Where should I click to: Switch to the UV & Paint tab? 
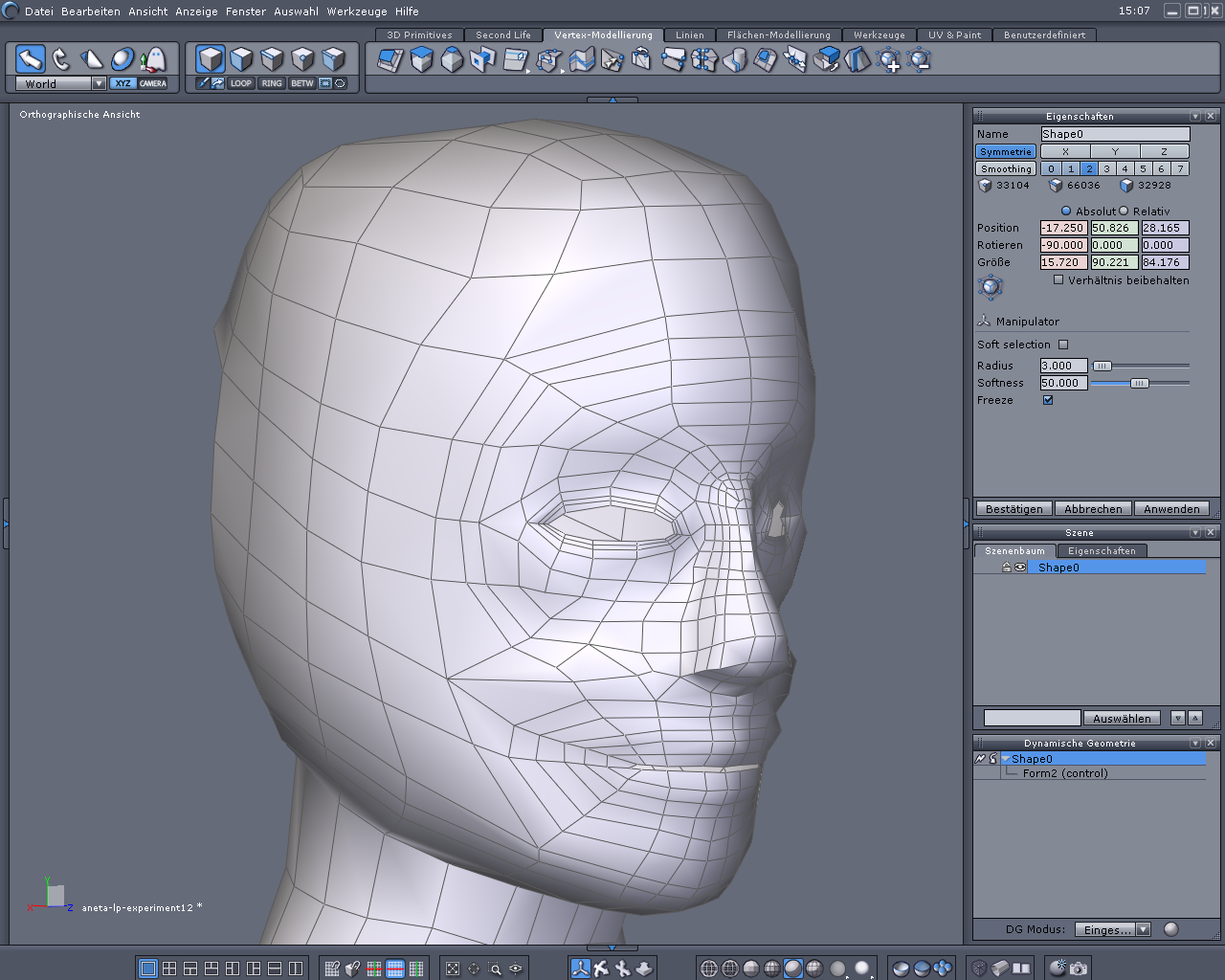tap(954, 34)
